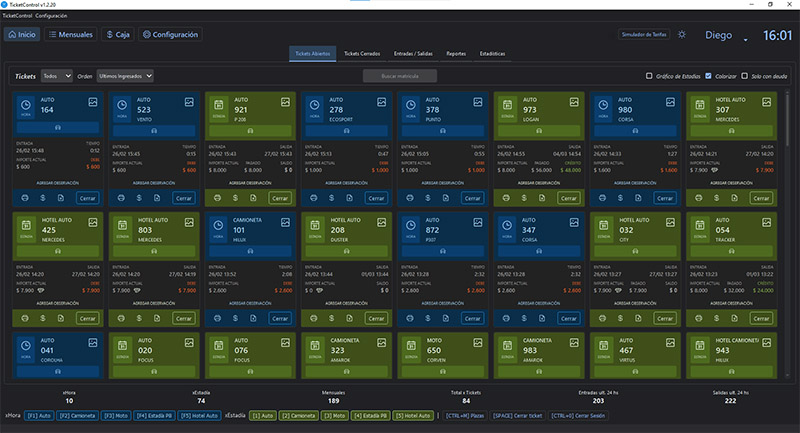This screenshot has width=800, height=433.
Task: Click the headset bar on ticket 278
Action: [x=347, y=130]
